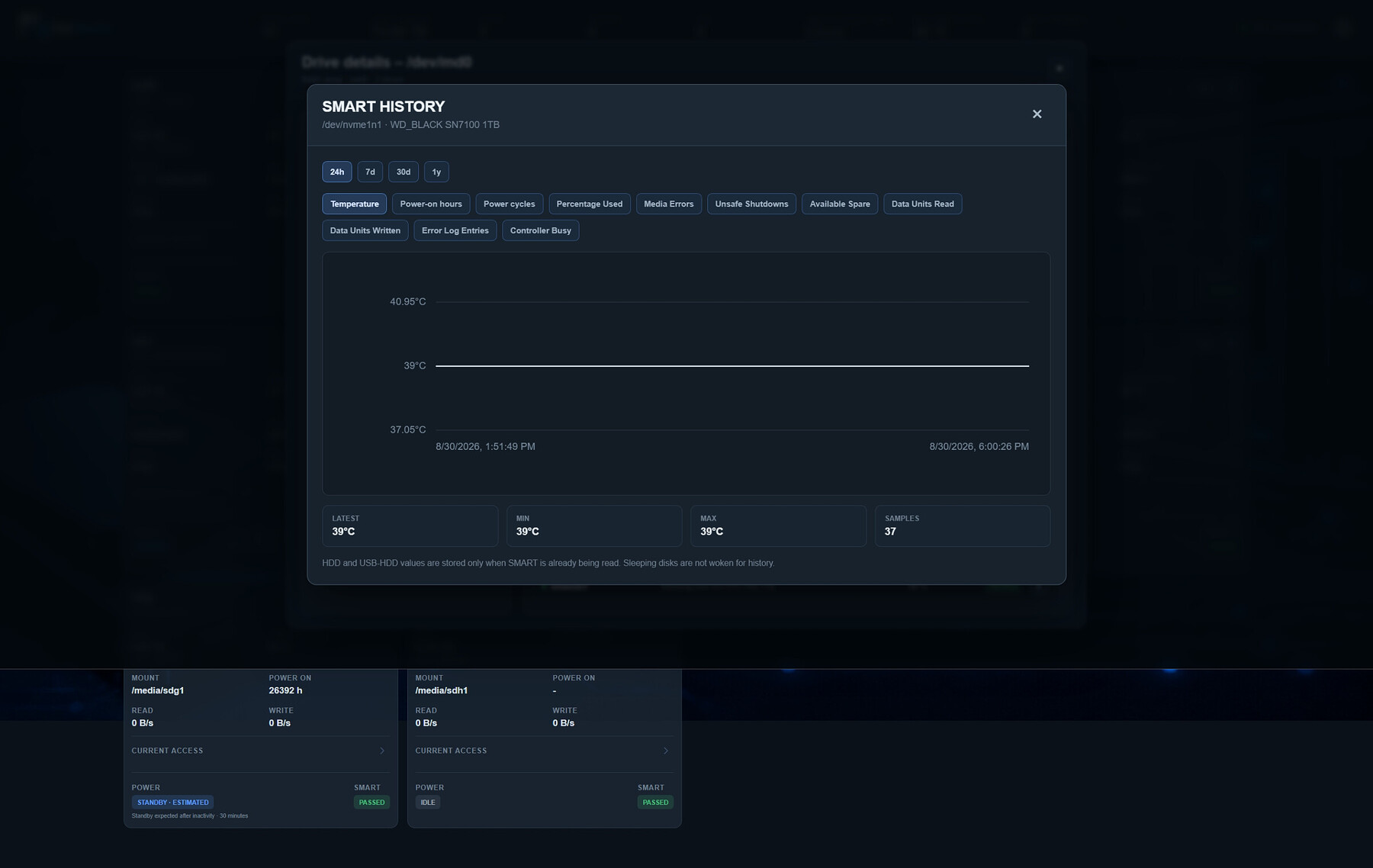This screenshot has height=868, width=1373.
Task: Click the 40.95°C axis label
Action: click(x=408, y=302)
